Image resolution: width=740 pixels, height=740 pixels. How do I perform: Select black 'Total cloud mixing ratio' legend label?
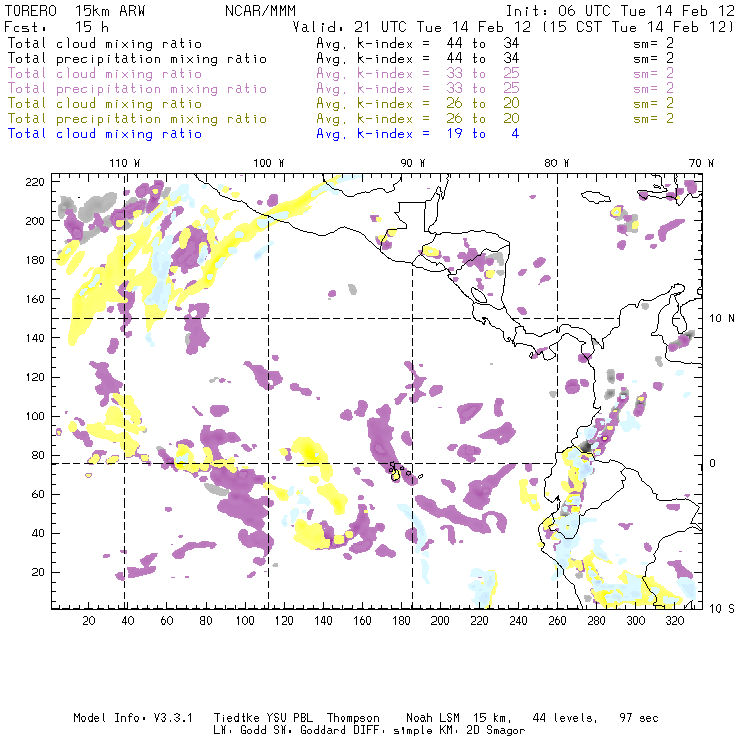tap(105, 43)
